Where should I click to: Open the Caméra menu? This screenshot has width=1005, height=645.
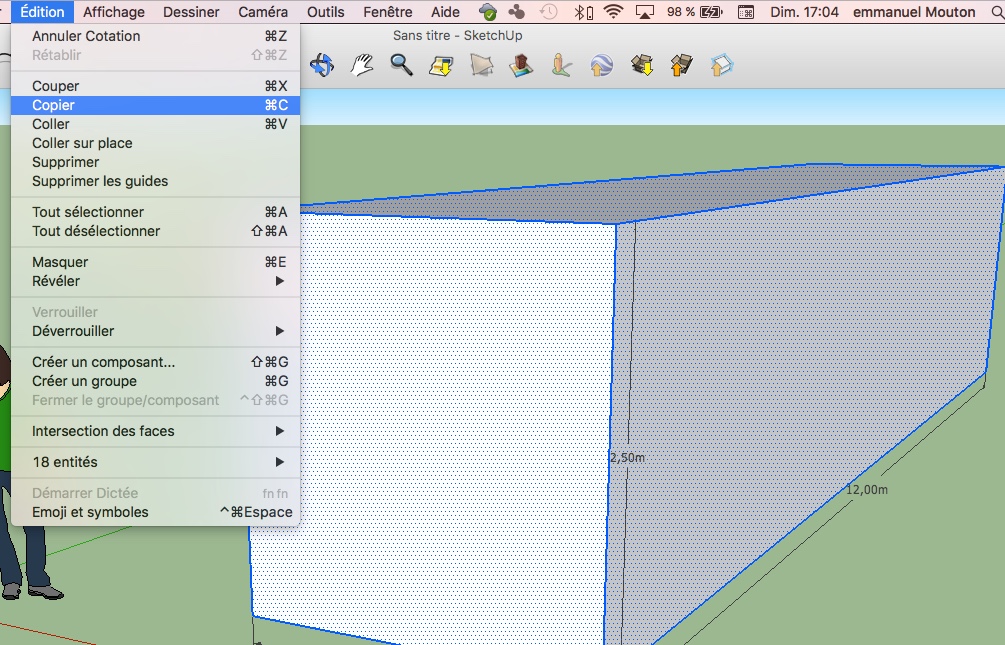[263, 12]
